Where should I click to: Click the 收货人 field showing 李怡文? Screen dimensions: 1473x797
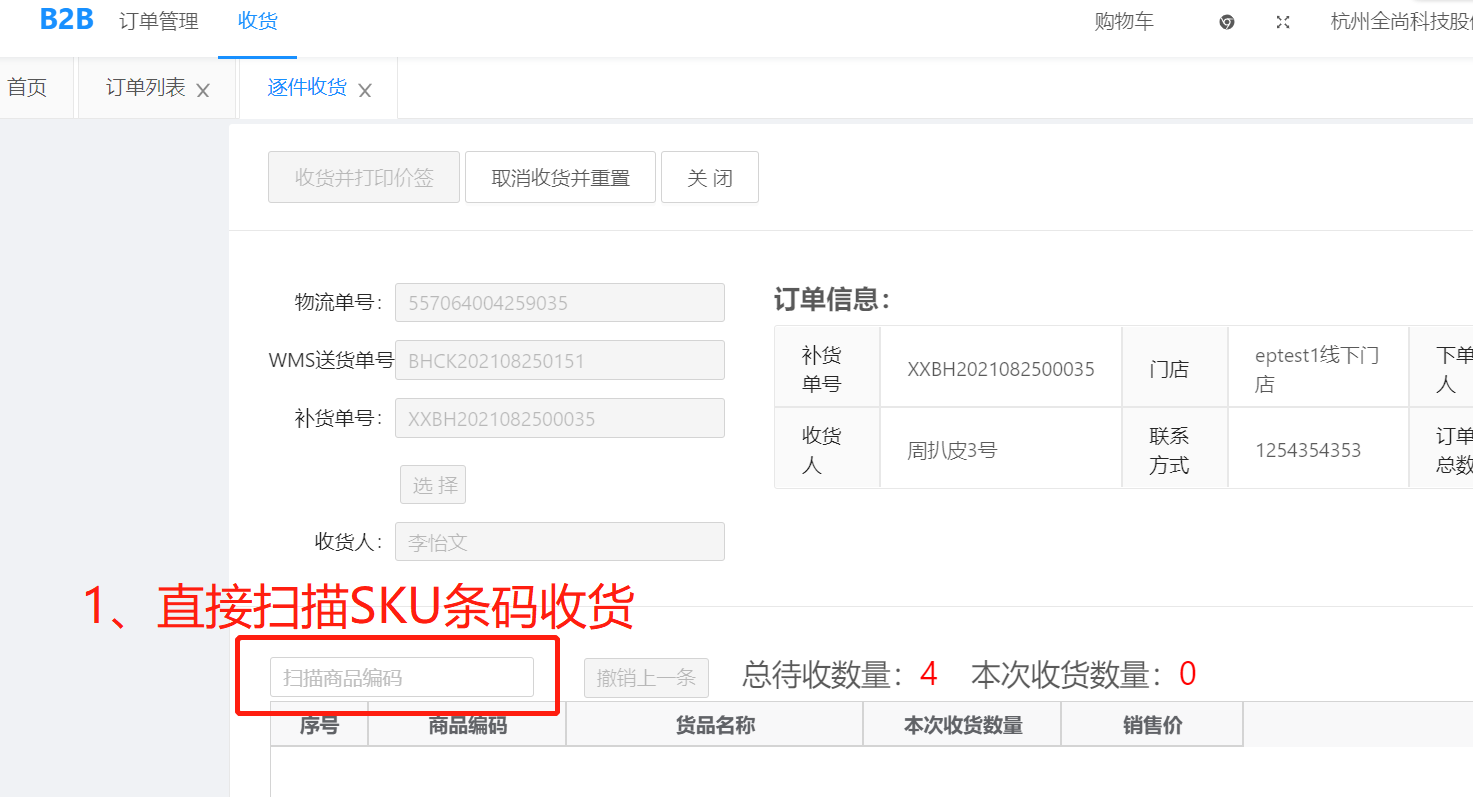pyautogui.click(x=560, y=542)
